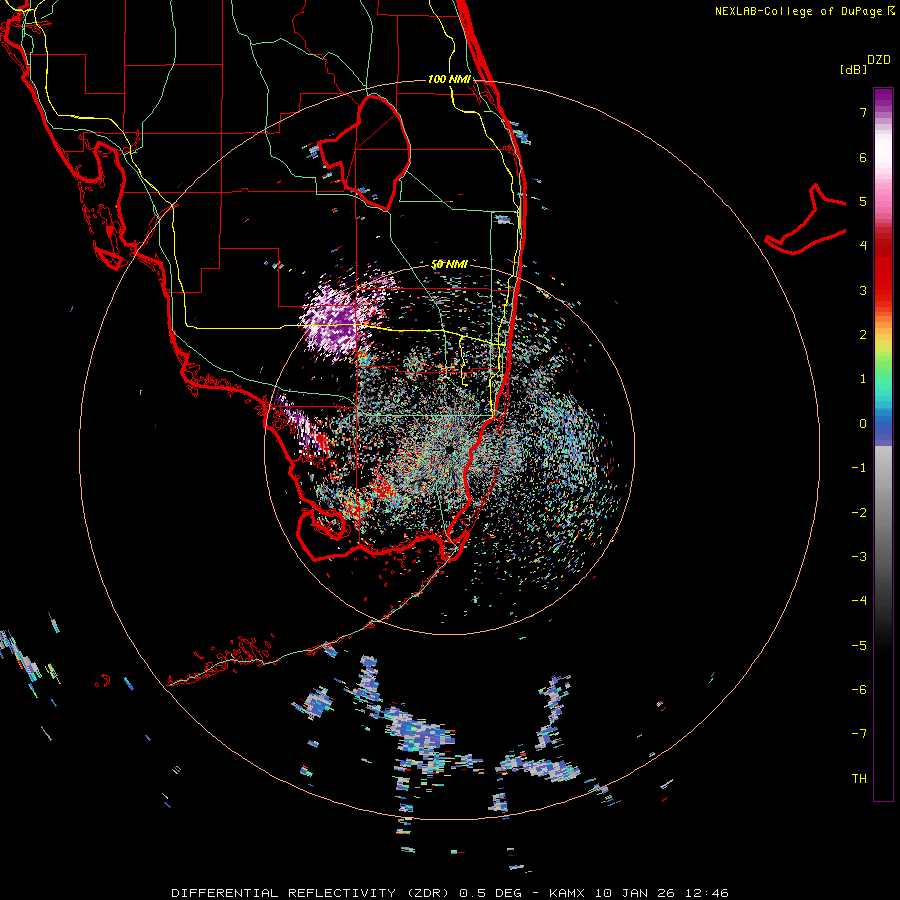900x900 pixels.
Task: Click the 50 NMI range ring label
Action: [x=449, y=264]
